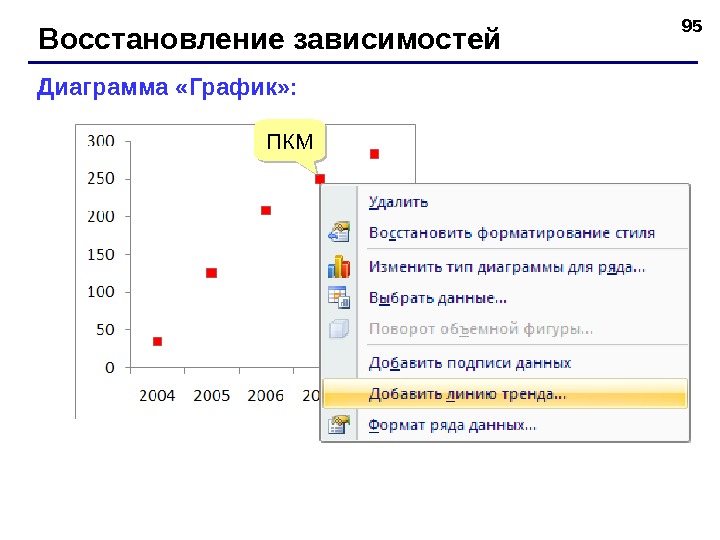Viewport: 720px width, 540px height.
Task: Click the ПКМ callout bubble
Action: pos(290,141)
